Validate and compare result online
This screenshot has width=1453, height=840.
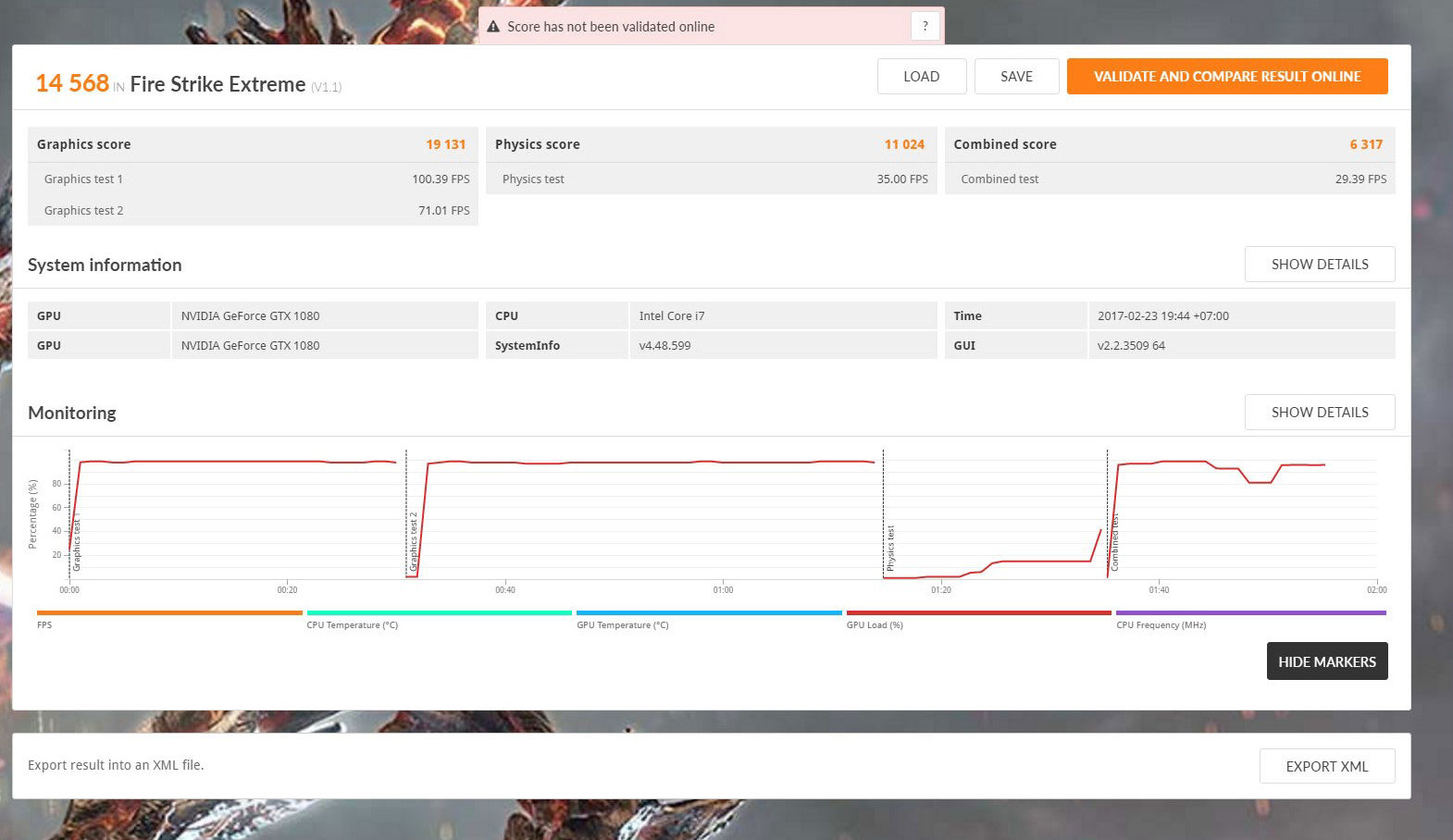point(1226,77)
